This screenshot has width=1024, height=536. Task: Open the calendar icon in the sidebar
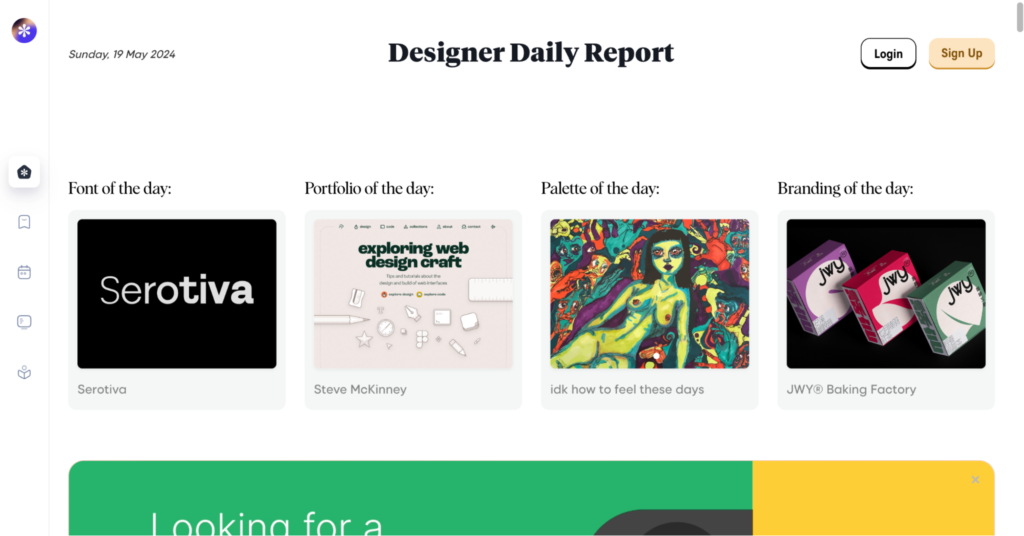tap(24, 272)
